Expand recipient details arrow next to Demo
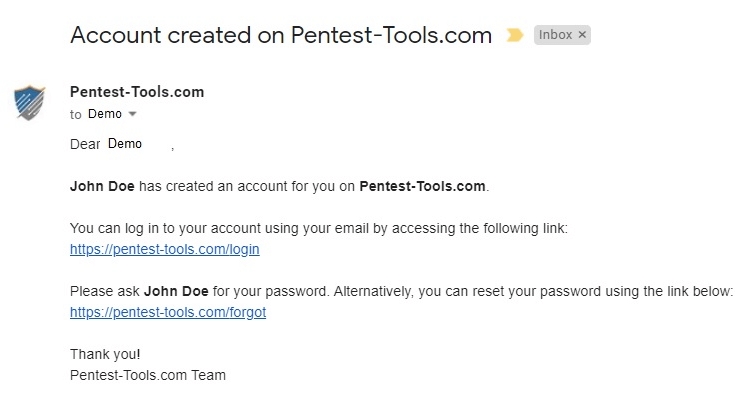Screen dimensions: 750x400 (x=133, y=114)
